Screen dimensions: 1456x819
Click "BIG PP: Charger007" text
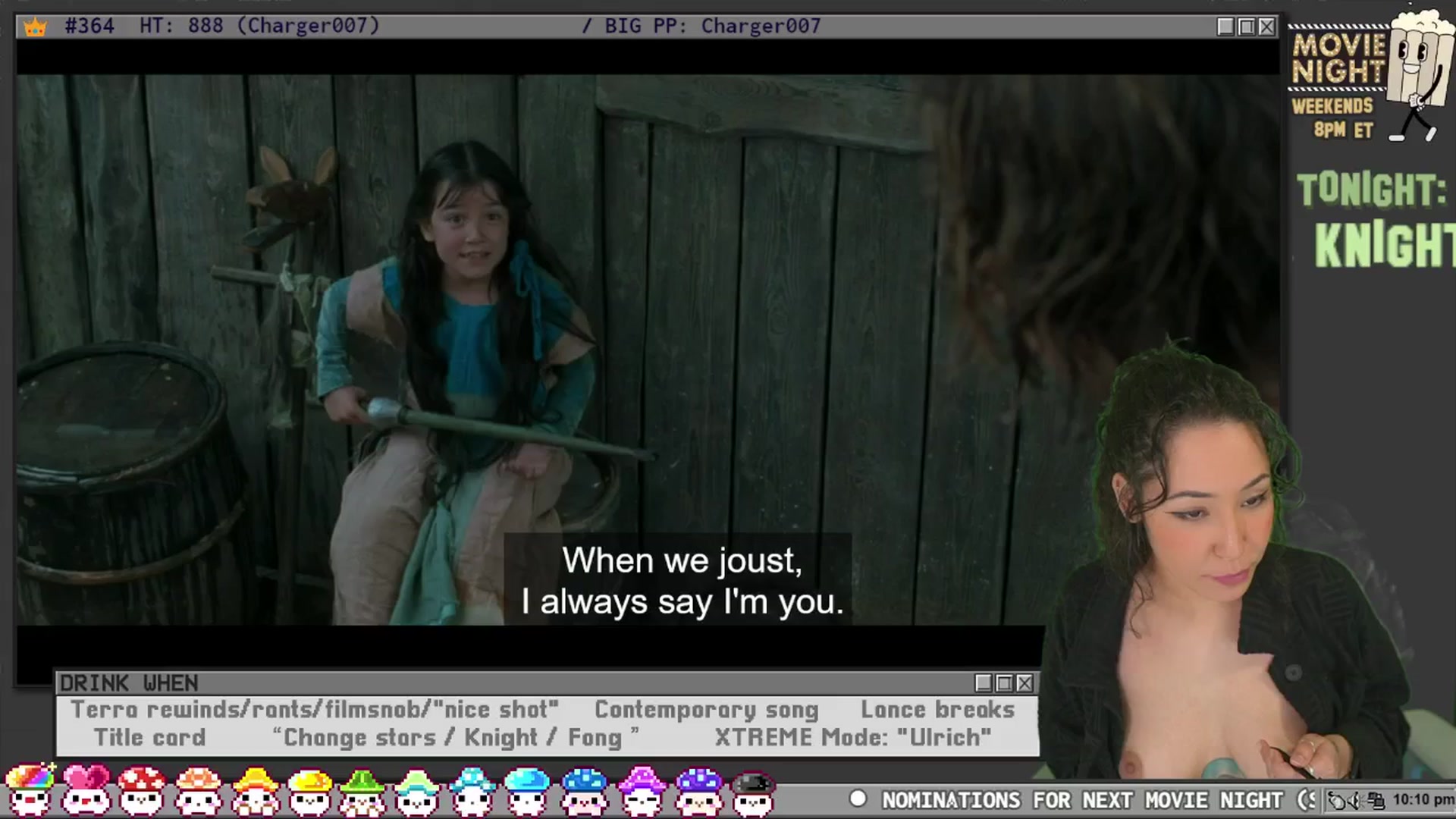713,26
